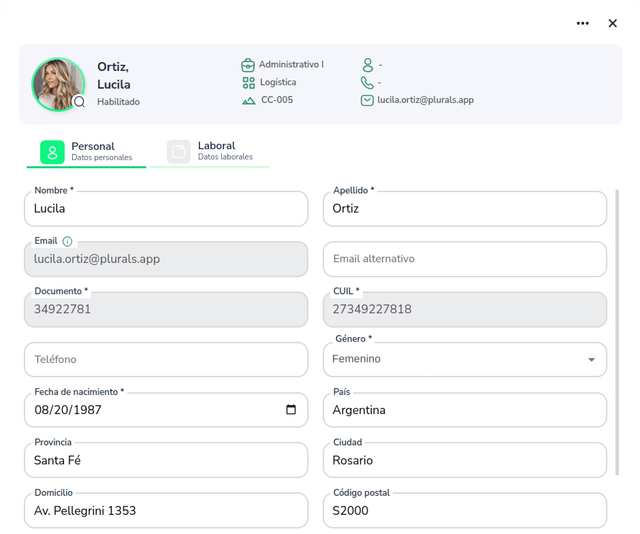The width and height of the screenshot is (640, 534).
Task: Close the employee profile dialog
Action: coord(613,23)
